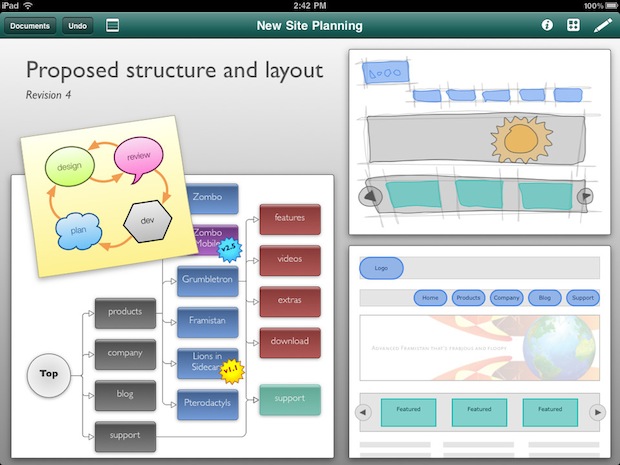Select the blue plan cloud shape
620x465 pixels.
pos(79,231)
